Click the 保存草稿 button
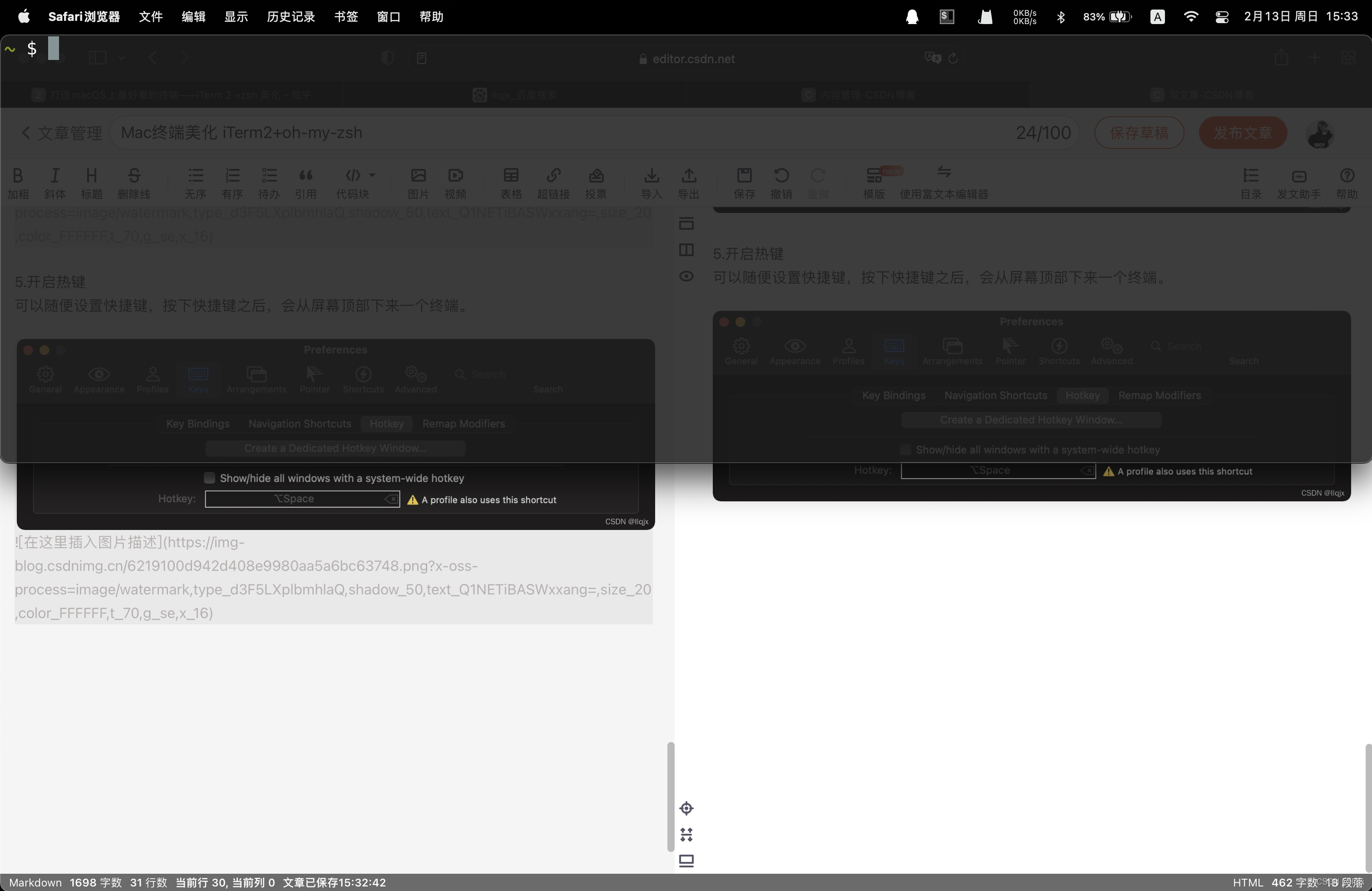Image resolution: width=1372 pixels, height=891 pixels. point(1139,133)
